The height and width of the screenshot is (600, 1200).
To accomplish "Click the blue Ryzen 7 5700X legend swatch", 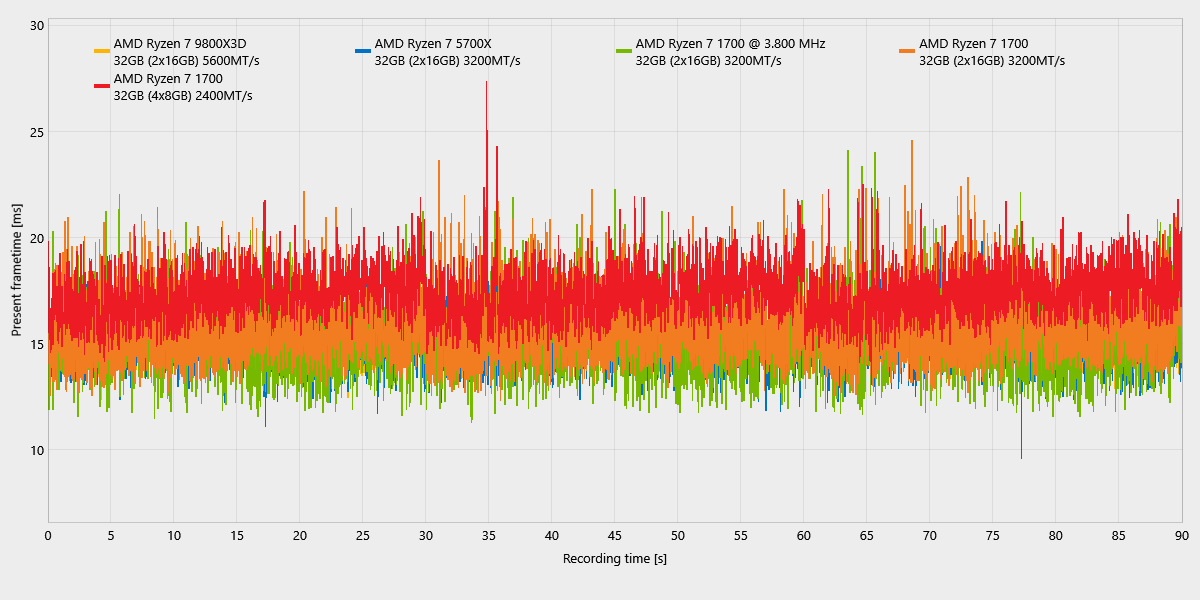I will click(362, 51).
